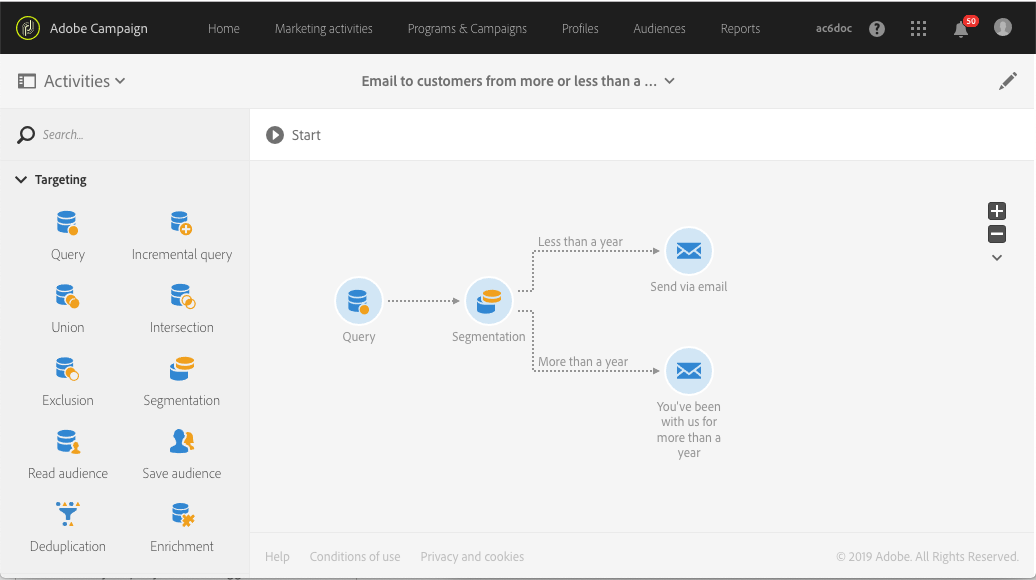
Task: Start the workflow
Action: (294, 135)
